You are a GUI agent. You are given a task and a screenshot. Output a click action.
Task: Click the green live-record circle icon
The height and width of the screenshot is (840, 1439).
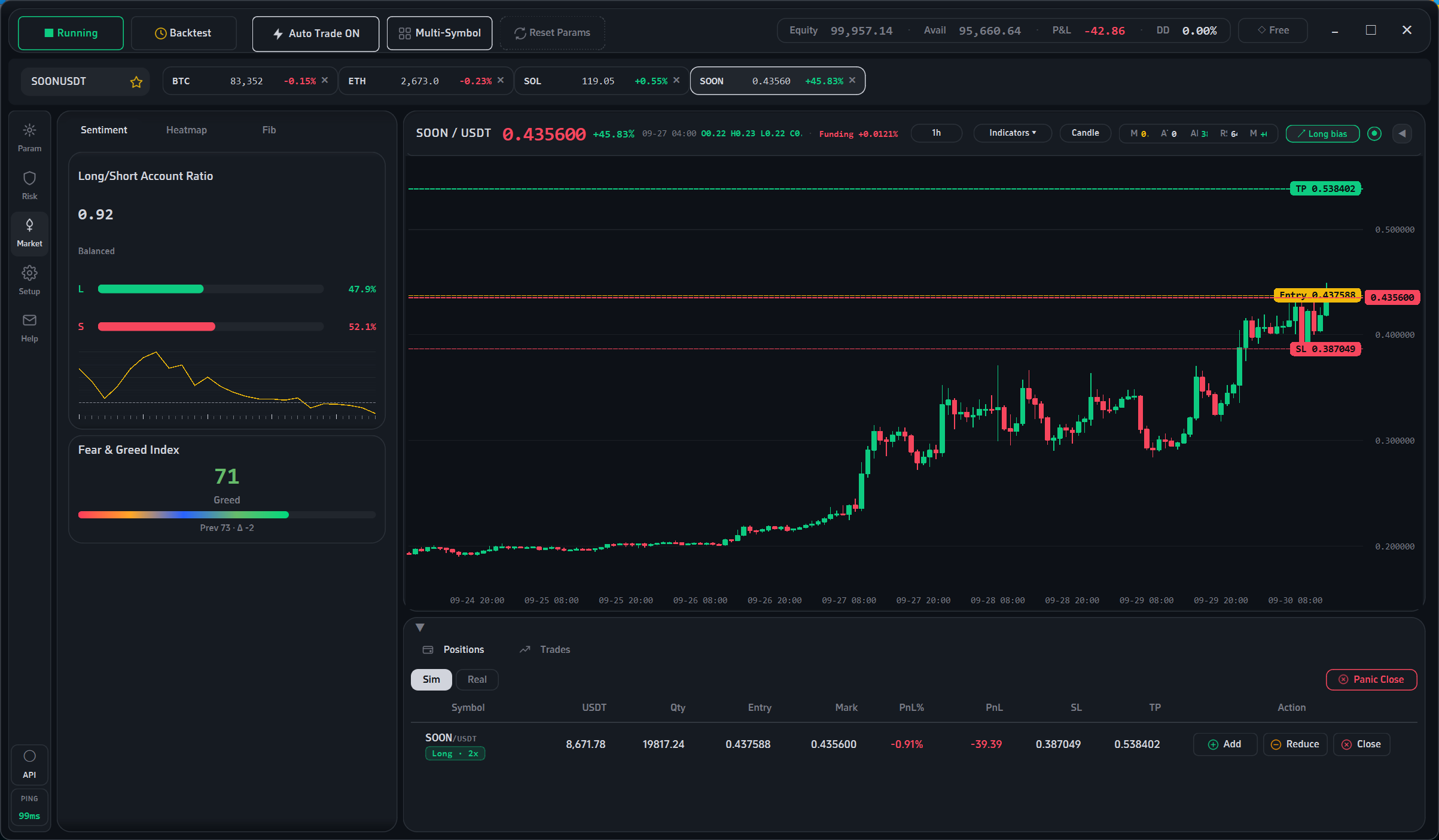(1374, 133)
